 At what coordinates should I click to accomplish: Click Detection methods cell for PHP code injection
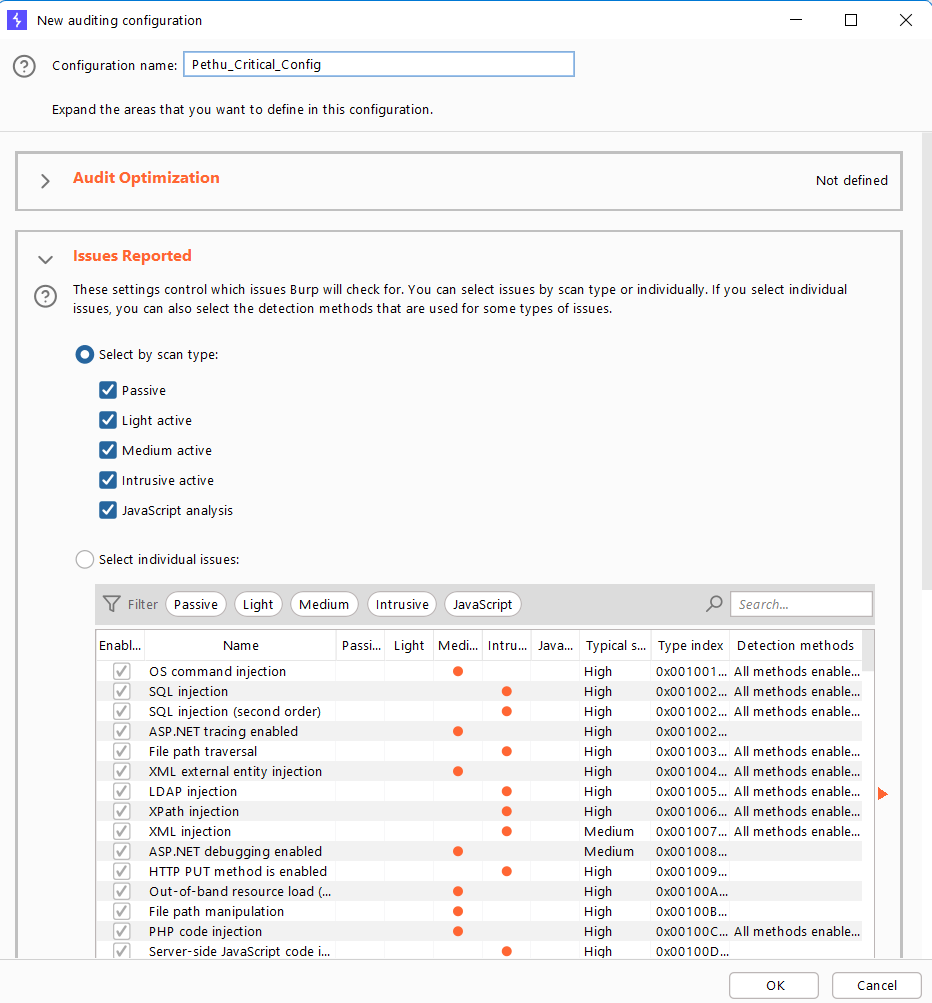point(796,931)
